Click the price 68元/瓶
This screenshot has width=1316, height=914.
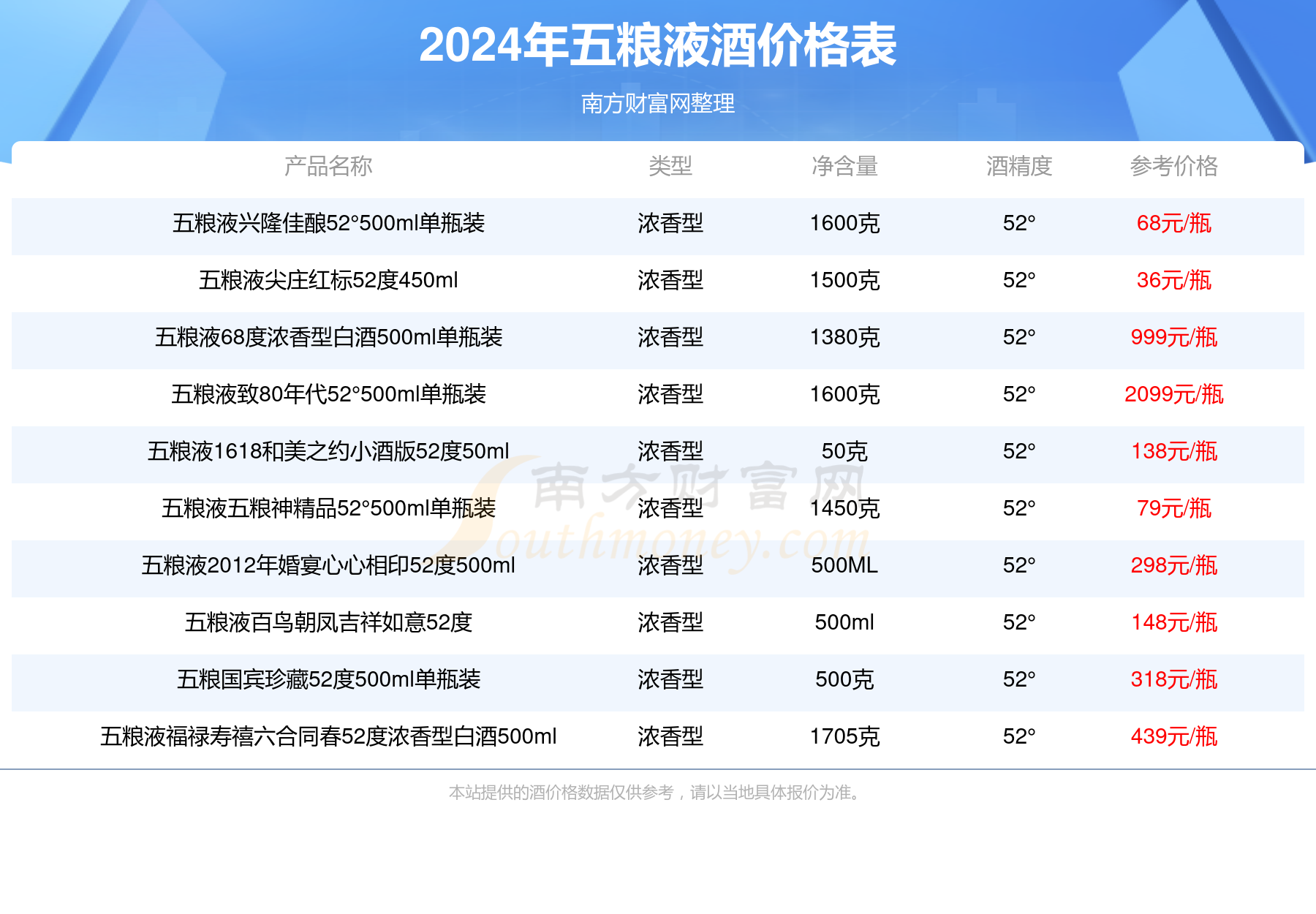1174,223
